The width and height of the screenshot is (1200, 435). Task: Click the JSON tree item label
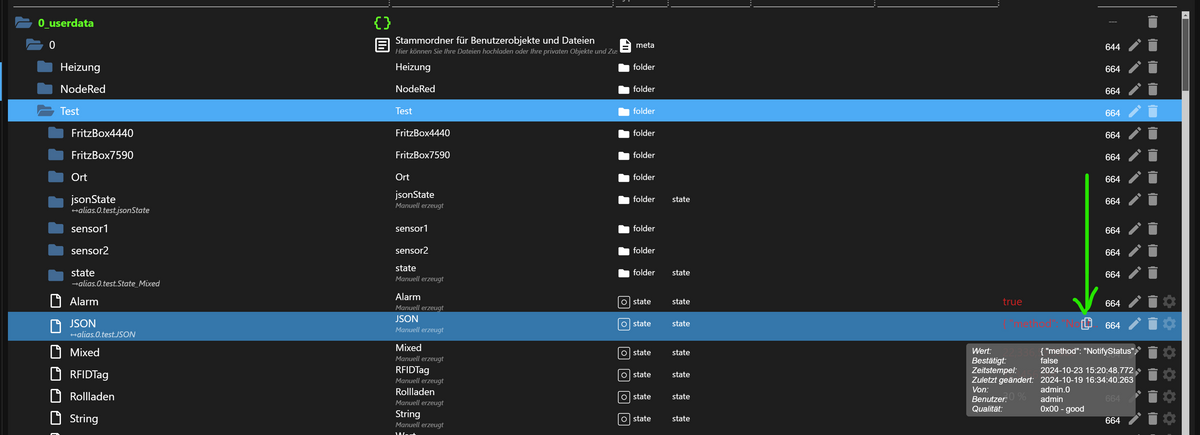[83, 324]
